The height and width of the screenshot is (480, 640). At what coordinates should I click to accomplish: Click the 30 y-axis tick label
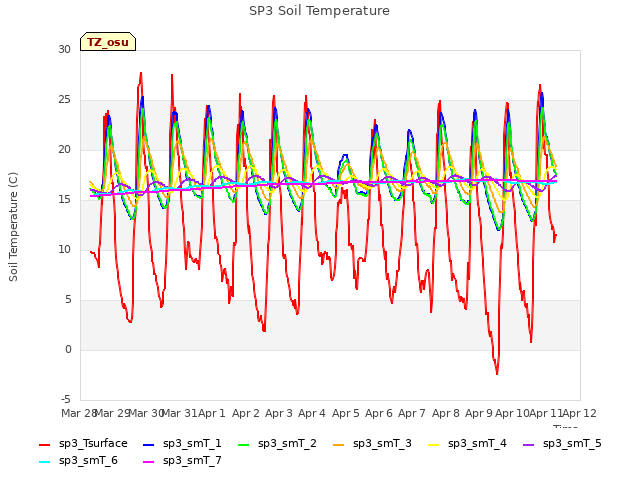[64, 49]
